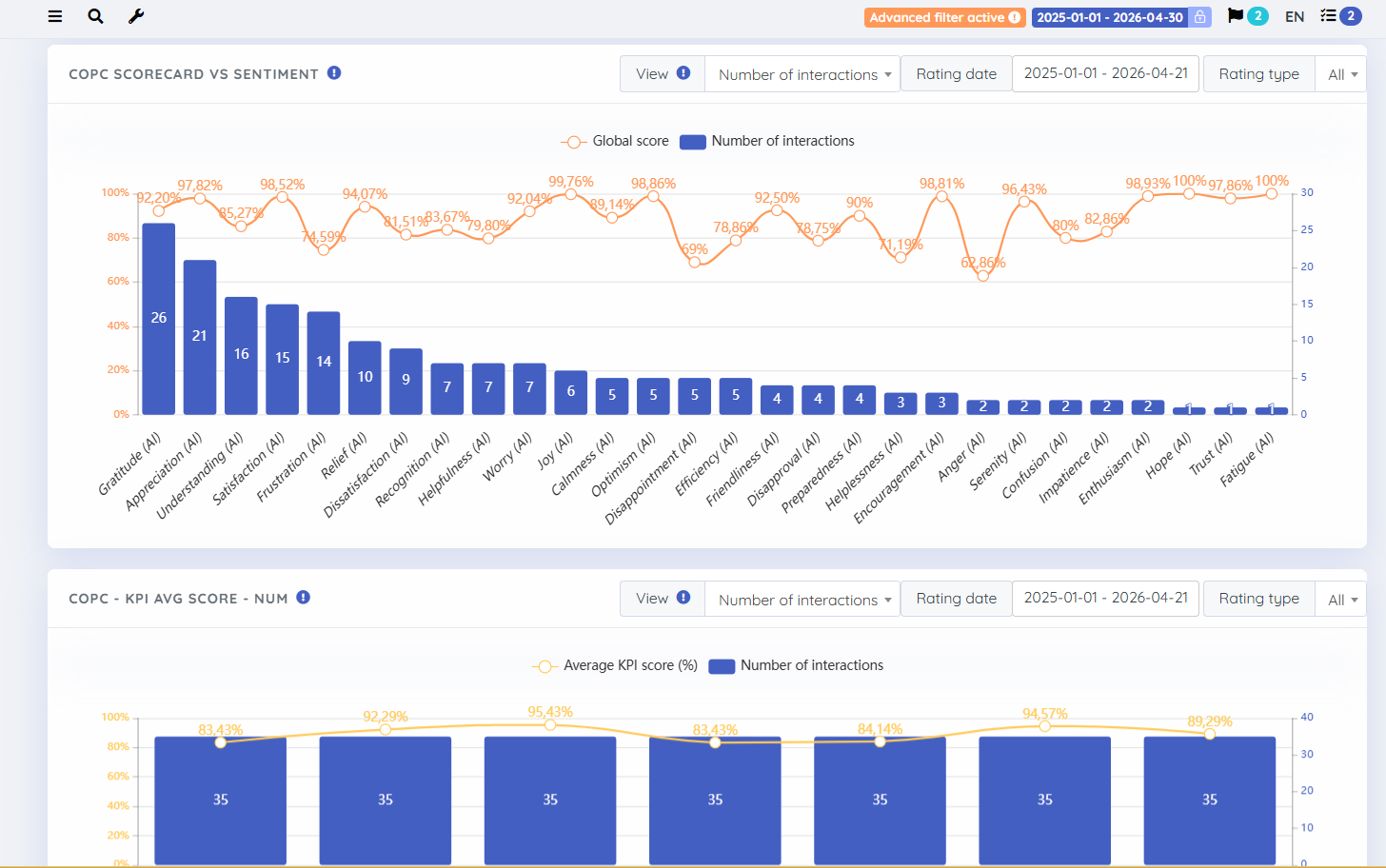Open the wrench settings tool

click(x=136, y=16)
